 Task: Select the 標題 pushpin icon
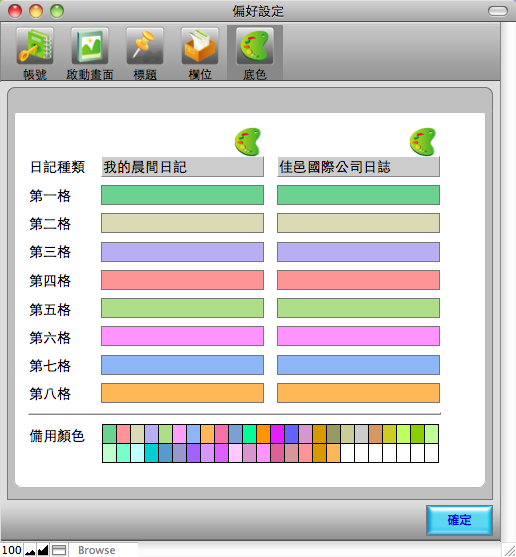click(x=145, y=46)
